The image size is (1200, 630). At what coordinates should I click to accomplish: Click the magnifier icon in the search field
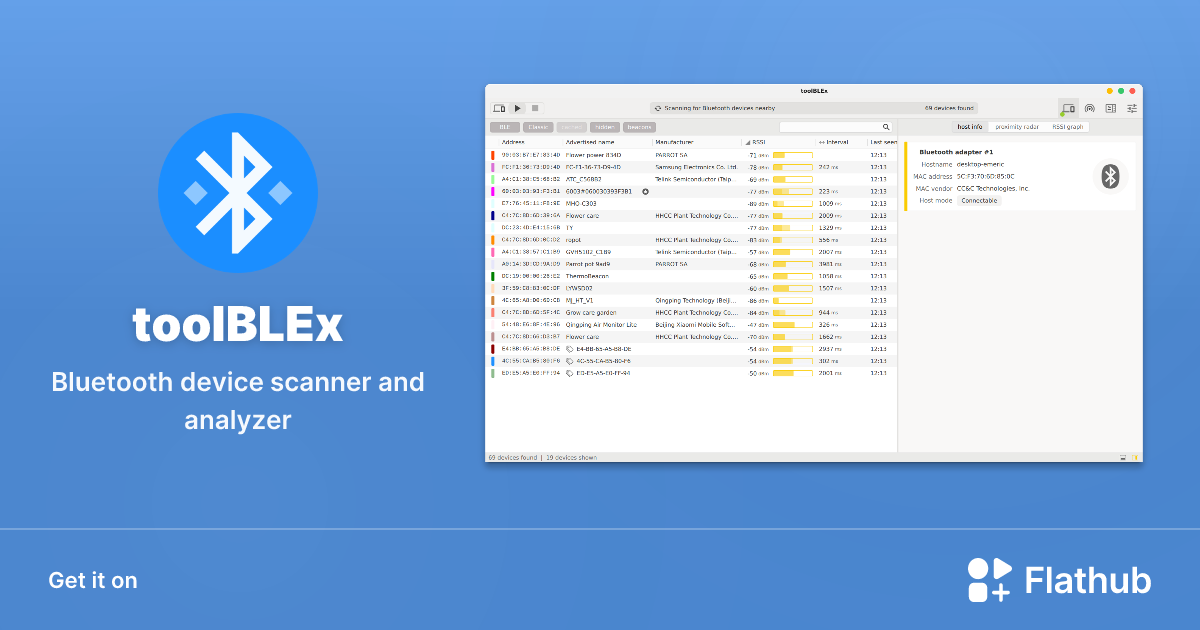tap(886, 127)
